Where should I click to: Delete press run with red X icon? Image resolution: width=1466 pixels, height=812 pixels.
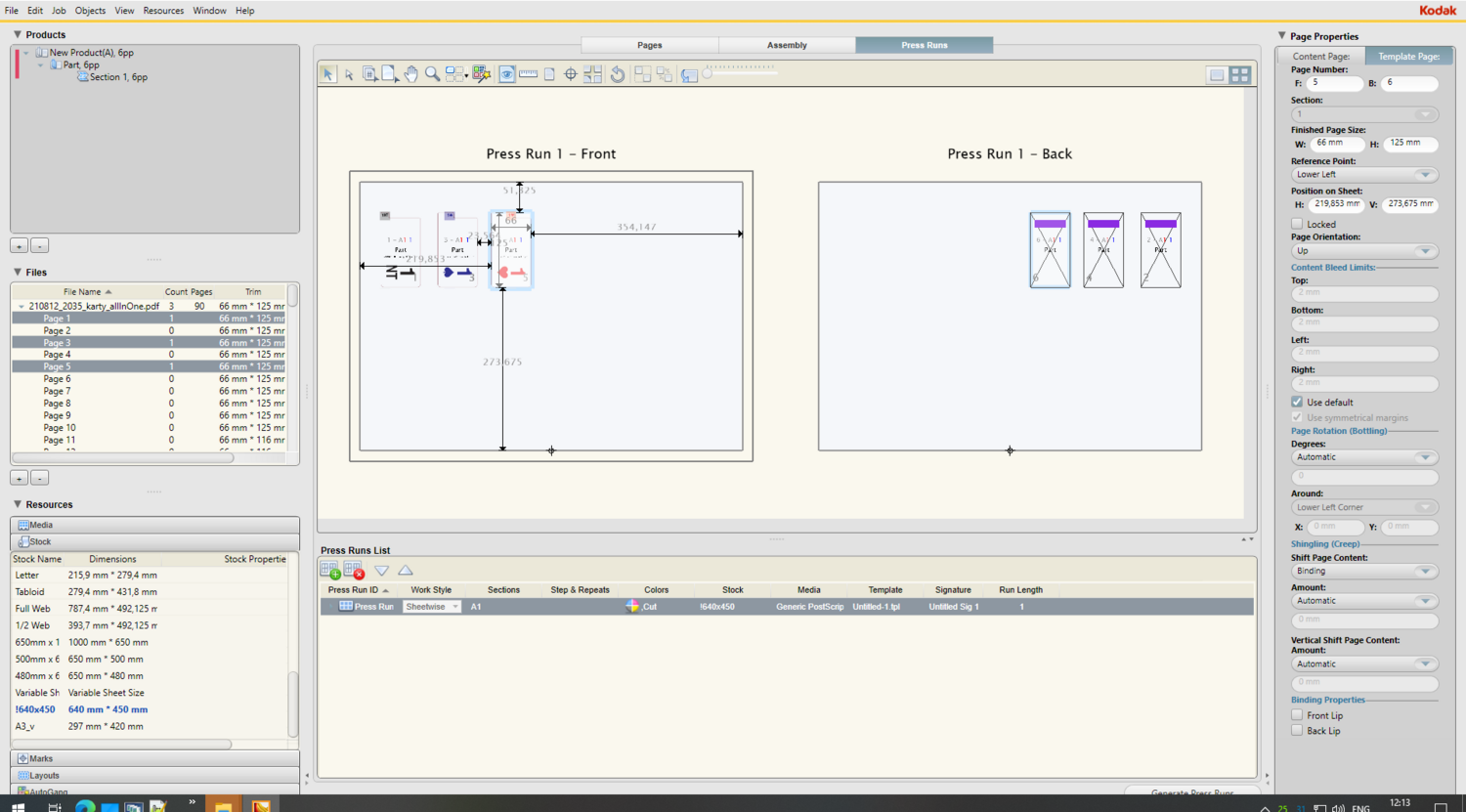[x=354, y=571]
